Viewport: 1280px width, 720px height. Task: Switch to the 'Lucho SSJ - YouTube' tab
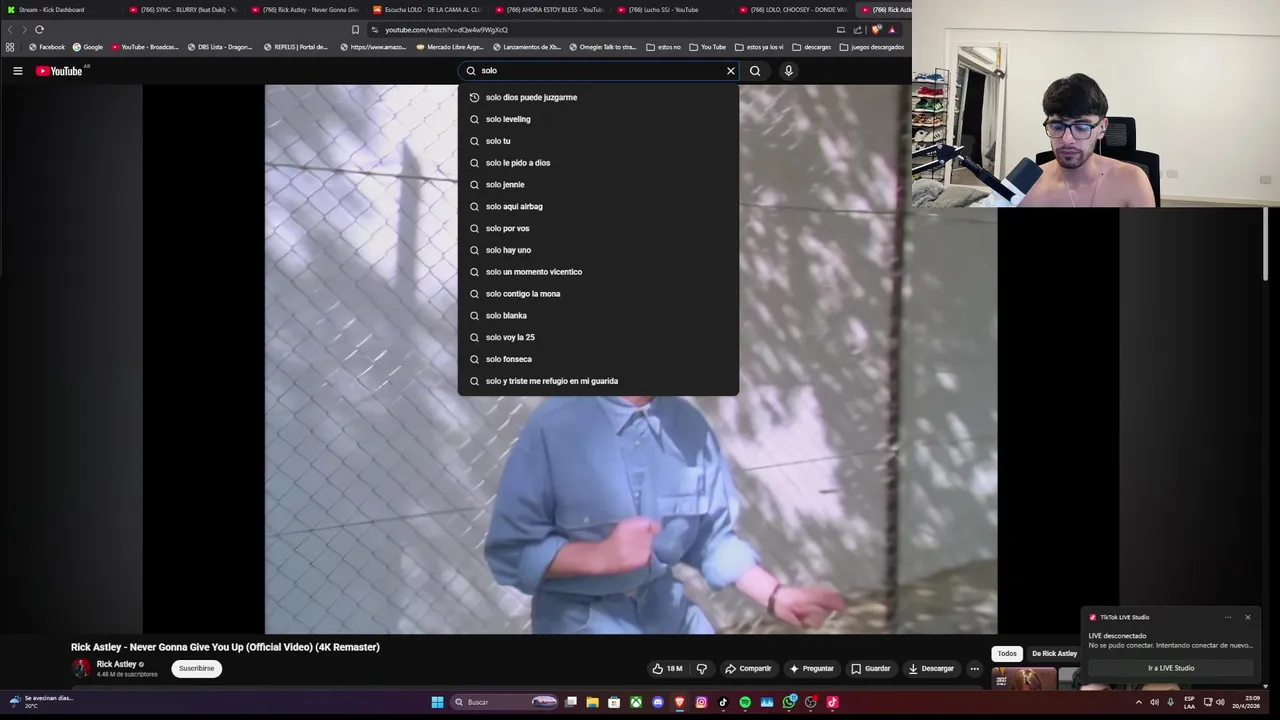tap(672, 10)
